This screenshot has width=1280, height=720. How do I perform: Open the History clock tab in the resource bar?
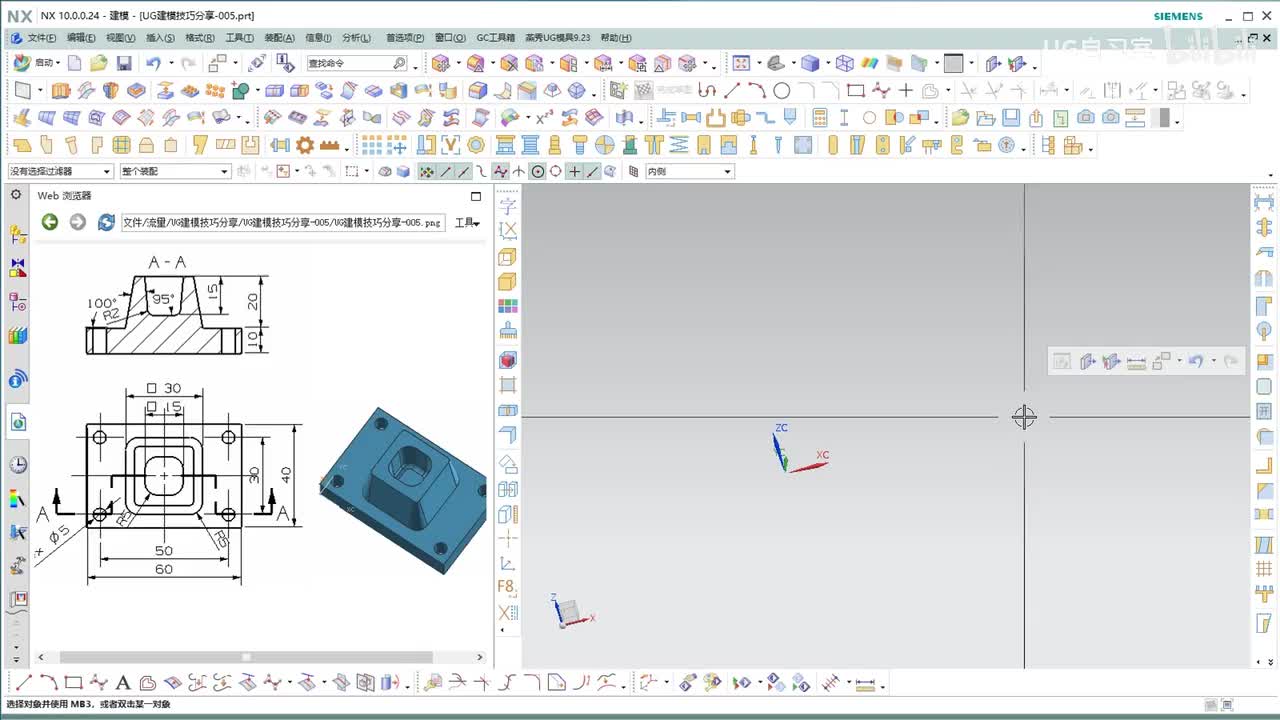18,465
